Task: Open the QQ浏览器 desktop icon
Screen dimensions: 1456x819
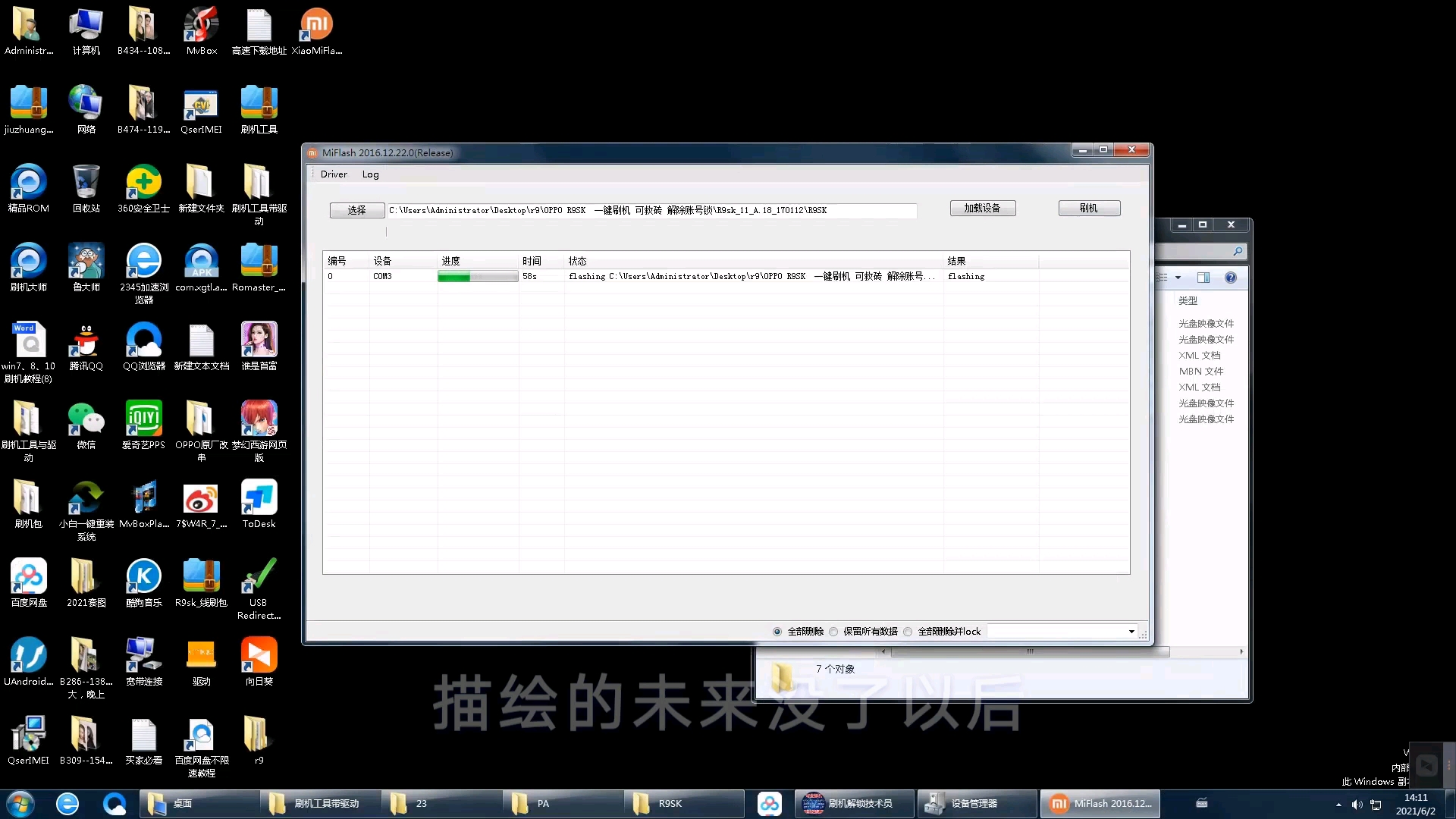Action: [x=144, y=347]
